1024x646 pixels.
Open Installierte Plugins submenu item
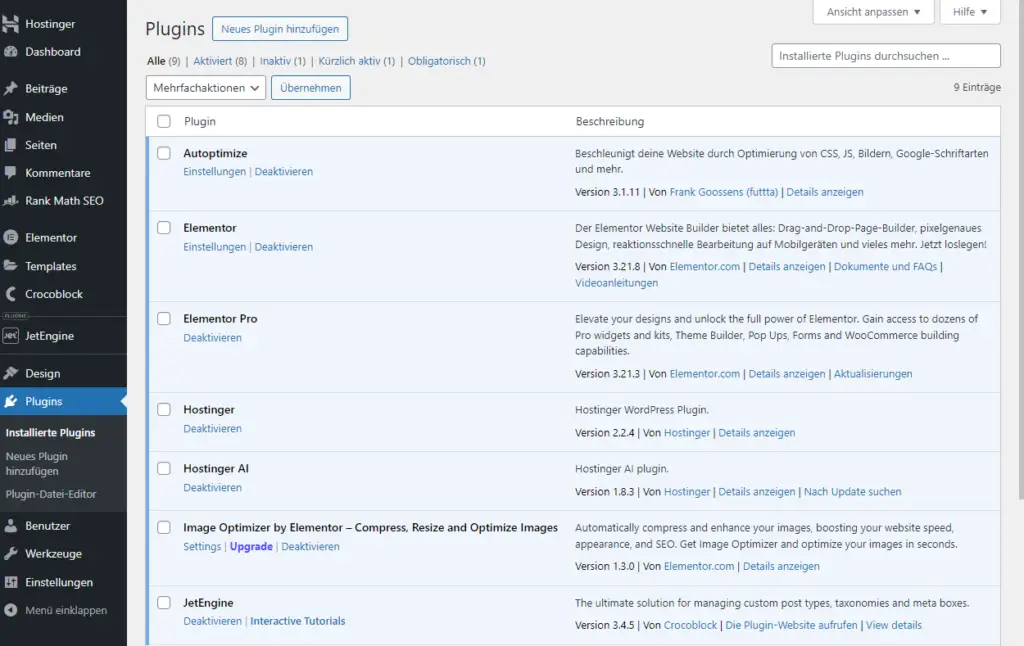pos(50,432)
